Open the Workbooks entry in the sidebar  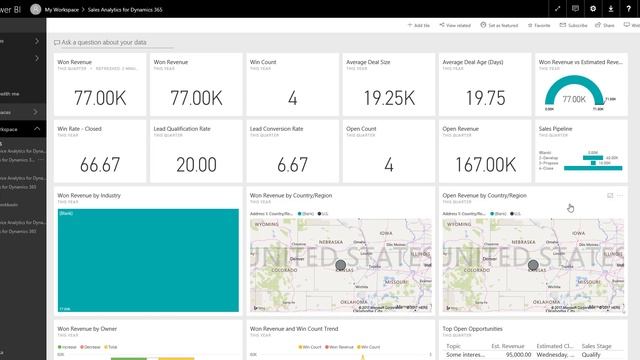[9, 204]
